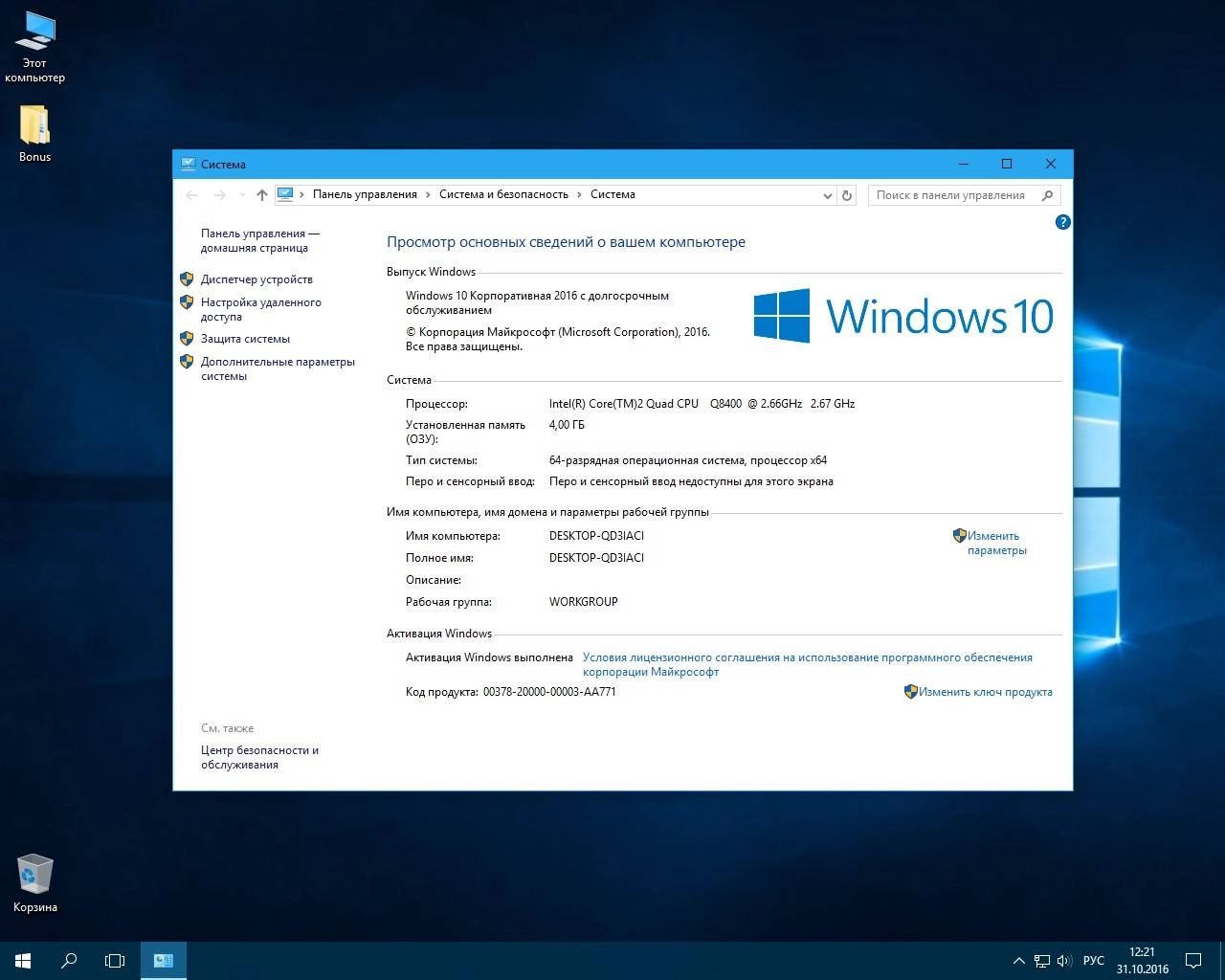Open Диспетчер устройств link
This screenshot has width=1225, height=980.
point(256,279)
